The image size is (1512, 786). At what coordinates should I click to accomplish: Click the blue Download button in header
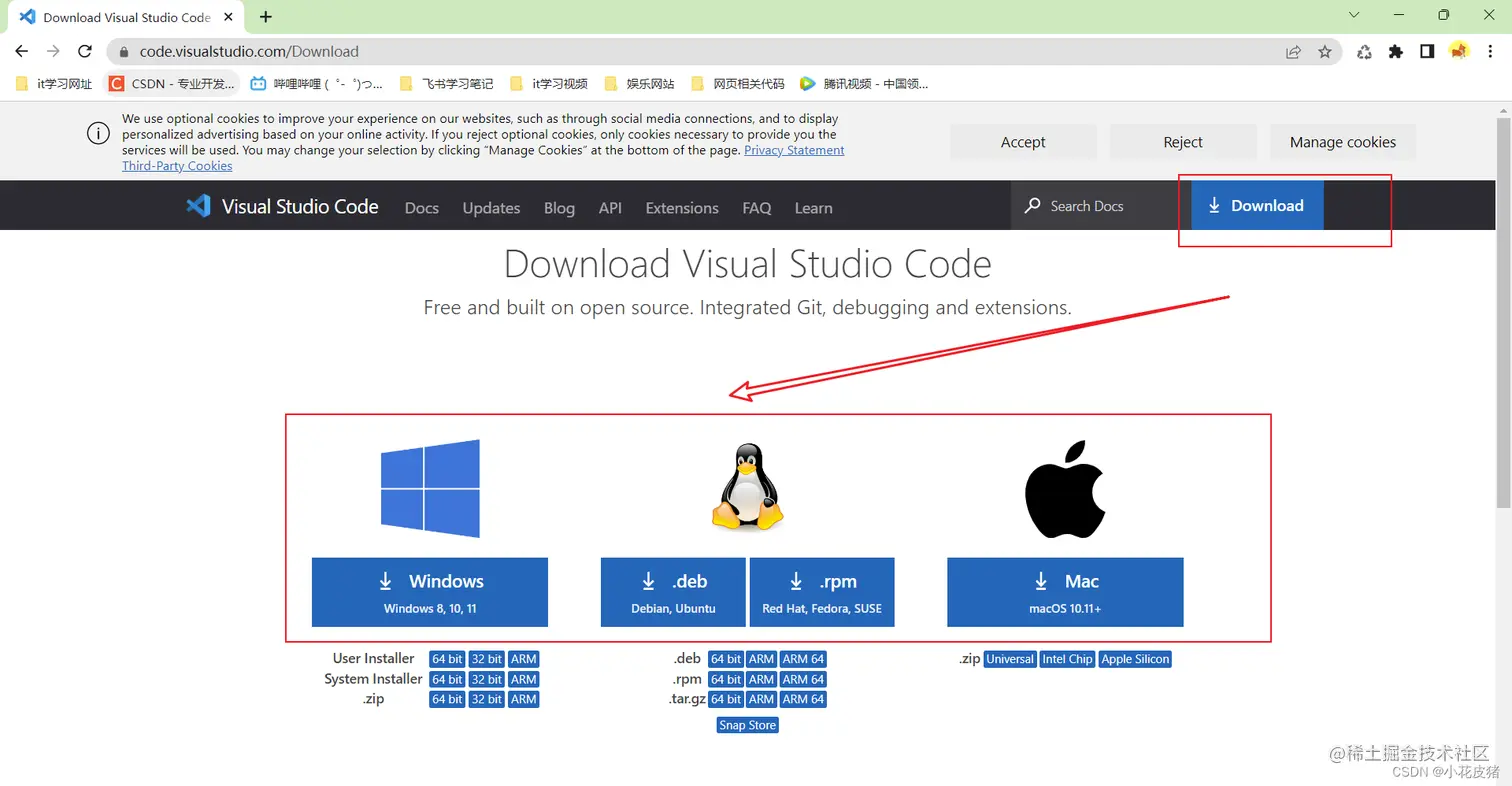[1257, 205]
